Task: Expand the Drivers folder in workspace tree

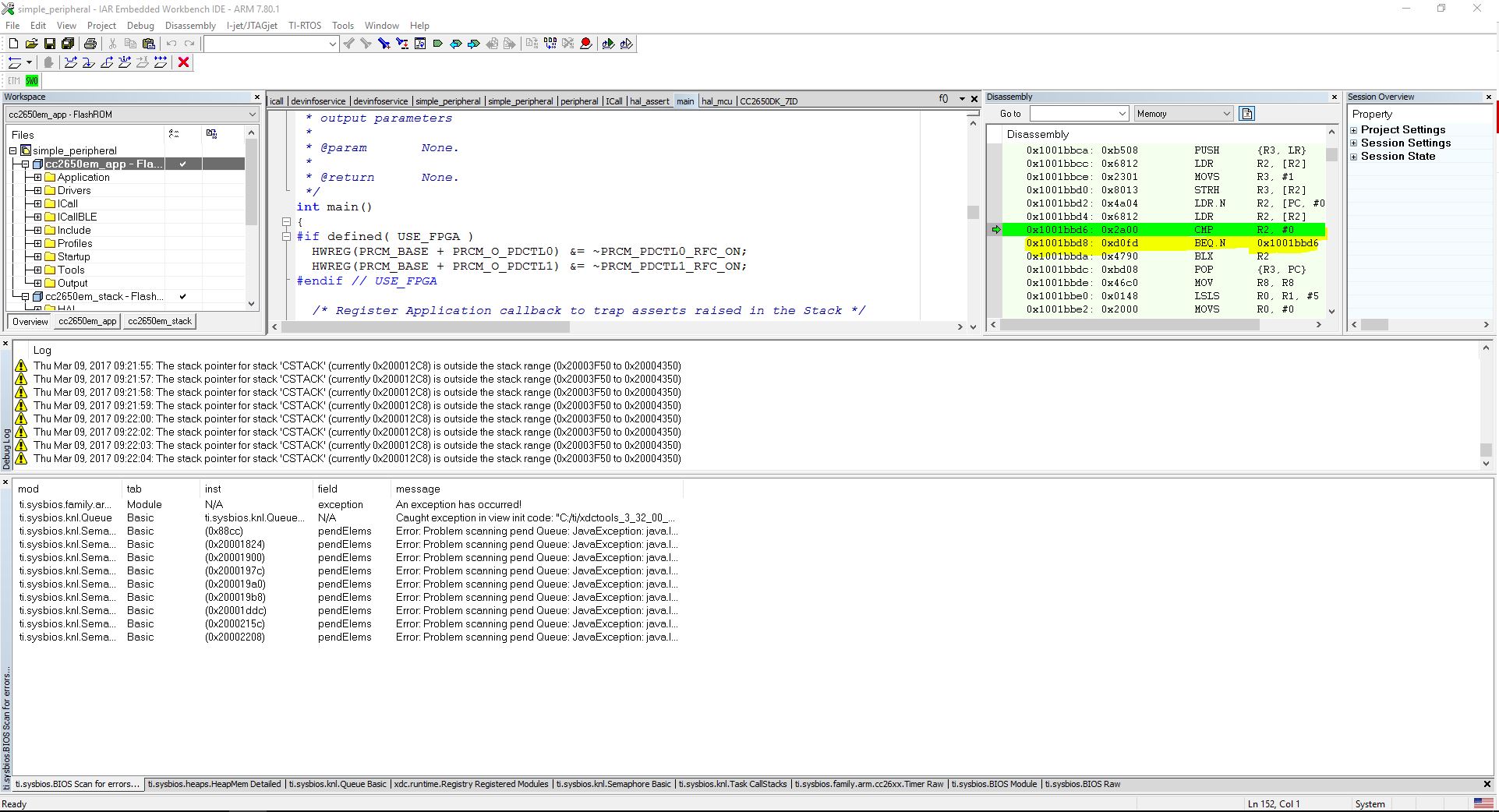Action: tap(37, 190)
